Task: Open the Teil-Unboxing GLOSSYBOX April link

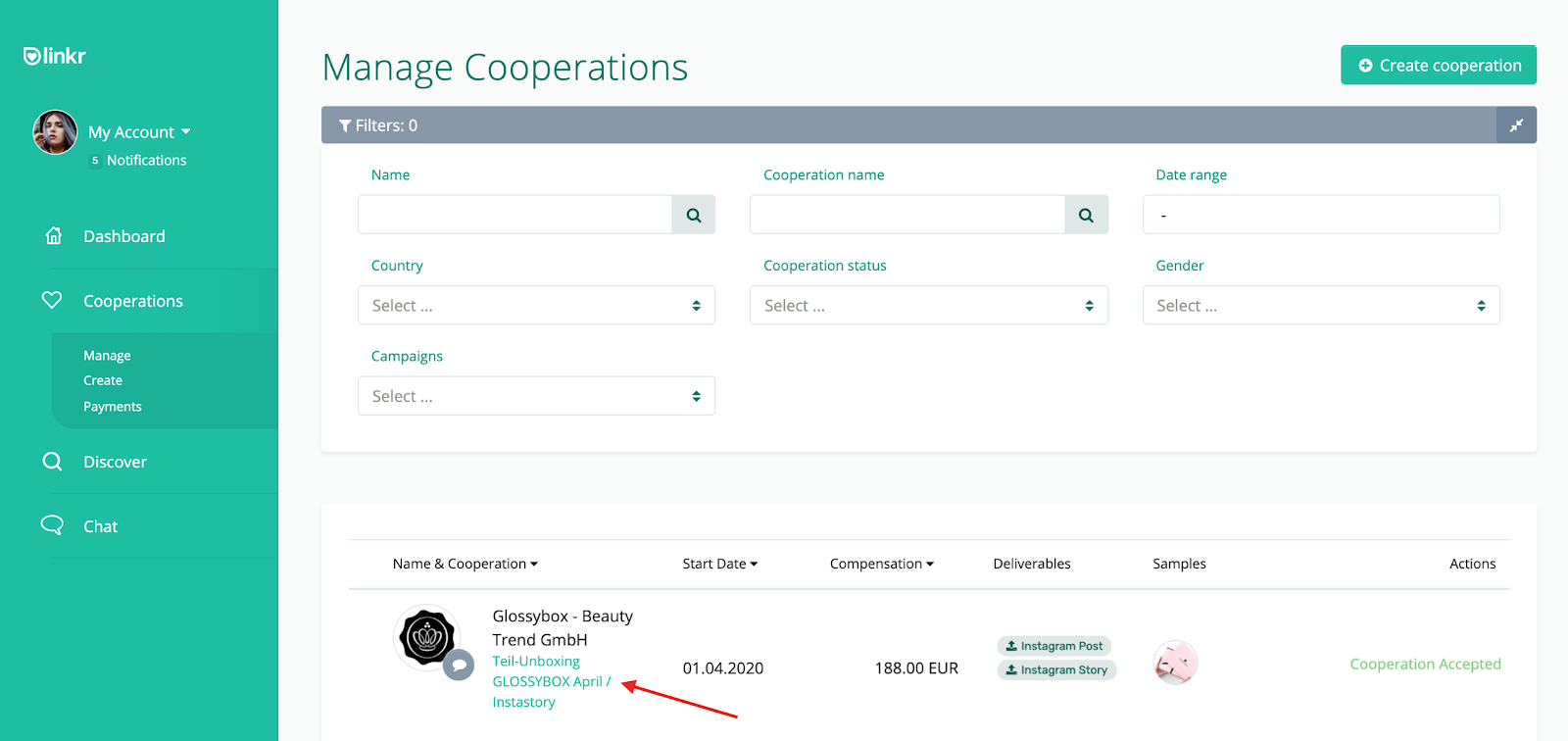Action: [x=551, y=681]
